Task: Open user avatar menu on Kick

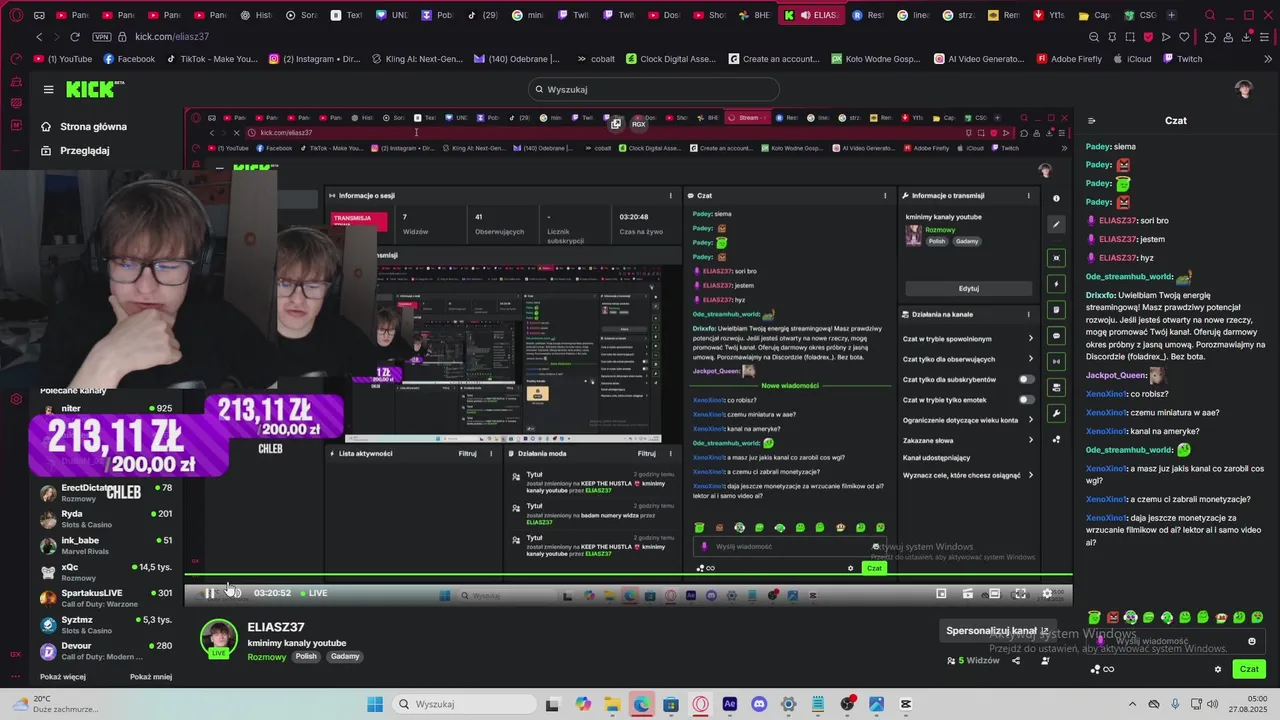Action: tap(1244, 89)
